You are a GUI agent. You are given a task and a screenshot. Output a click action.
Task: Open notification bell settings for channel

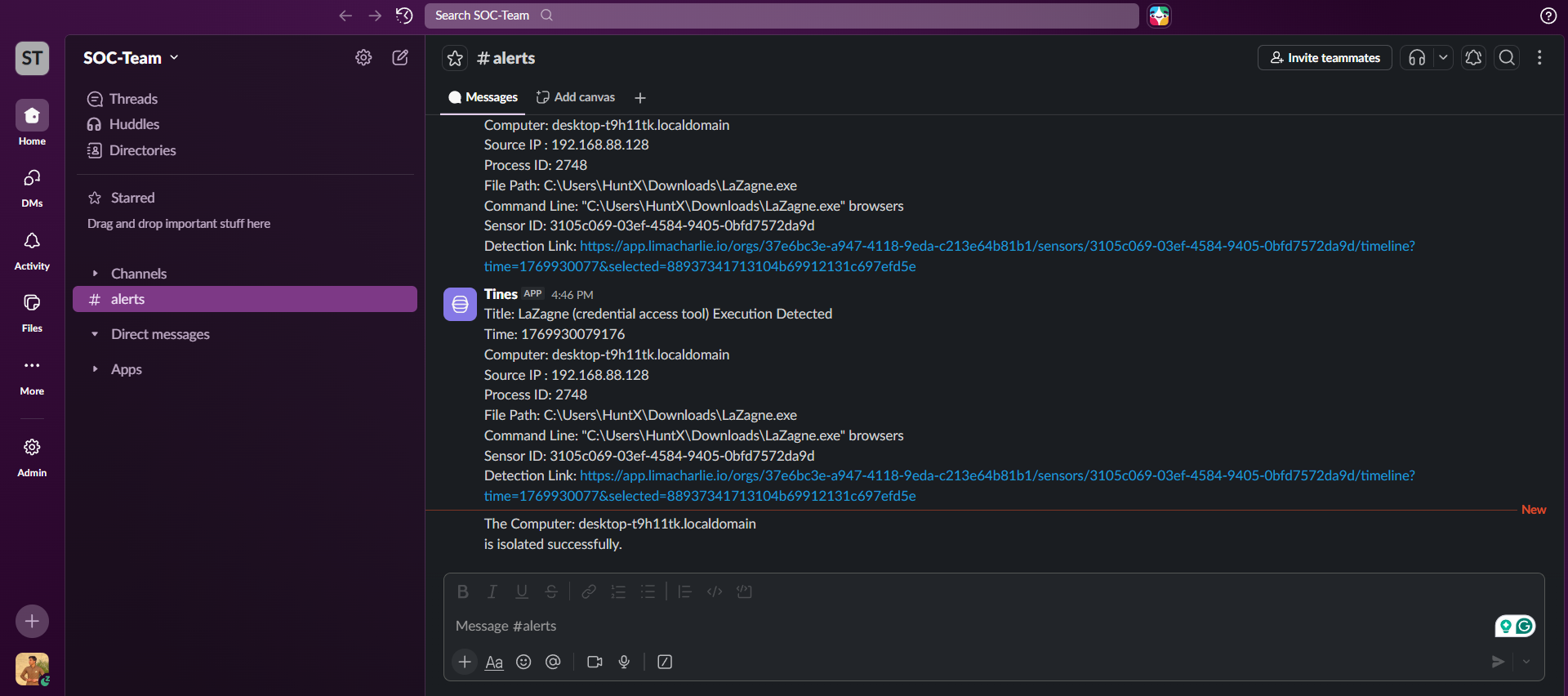[1473, 58]
